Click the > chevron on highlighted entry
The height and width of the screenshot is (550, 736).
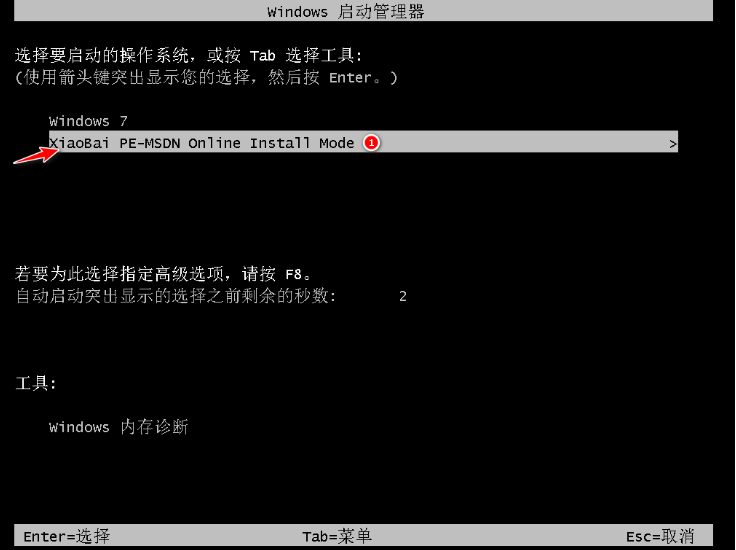click(x=673, y=144)
